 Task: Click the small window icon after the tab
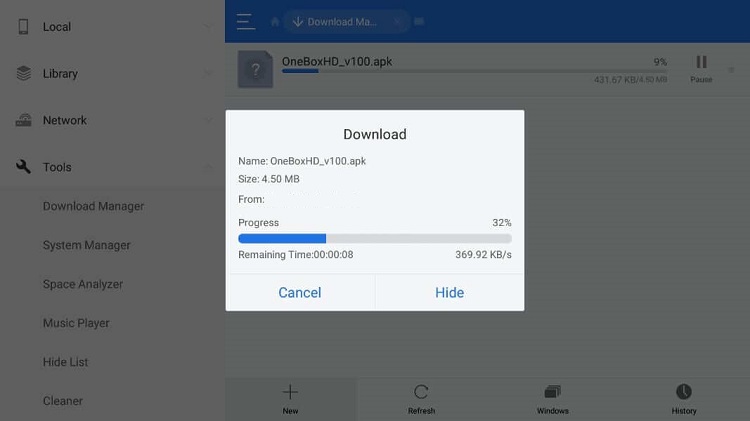coord(419,21)
